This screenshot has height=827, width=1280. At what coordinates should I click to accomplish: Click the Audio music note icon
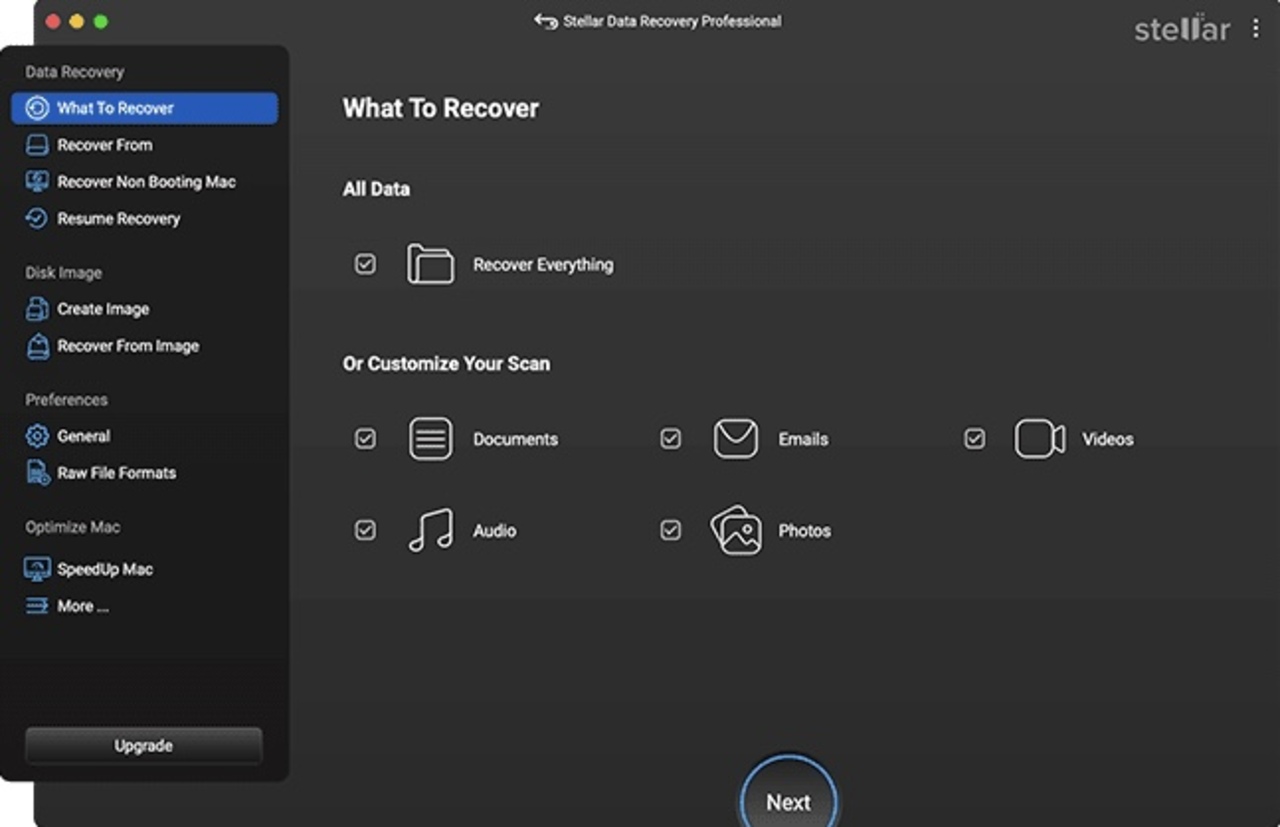pos(431,530)
